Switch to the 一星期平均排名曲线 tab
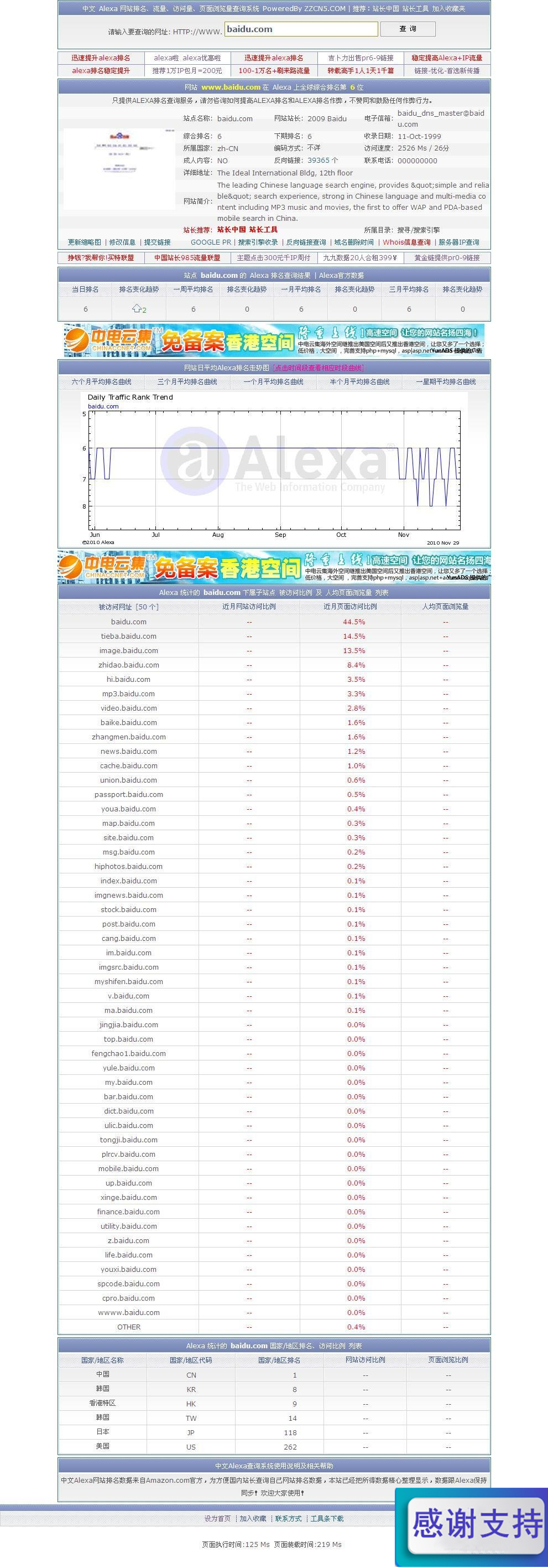 pos(446,382)
